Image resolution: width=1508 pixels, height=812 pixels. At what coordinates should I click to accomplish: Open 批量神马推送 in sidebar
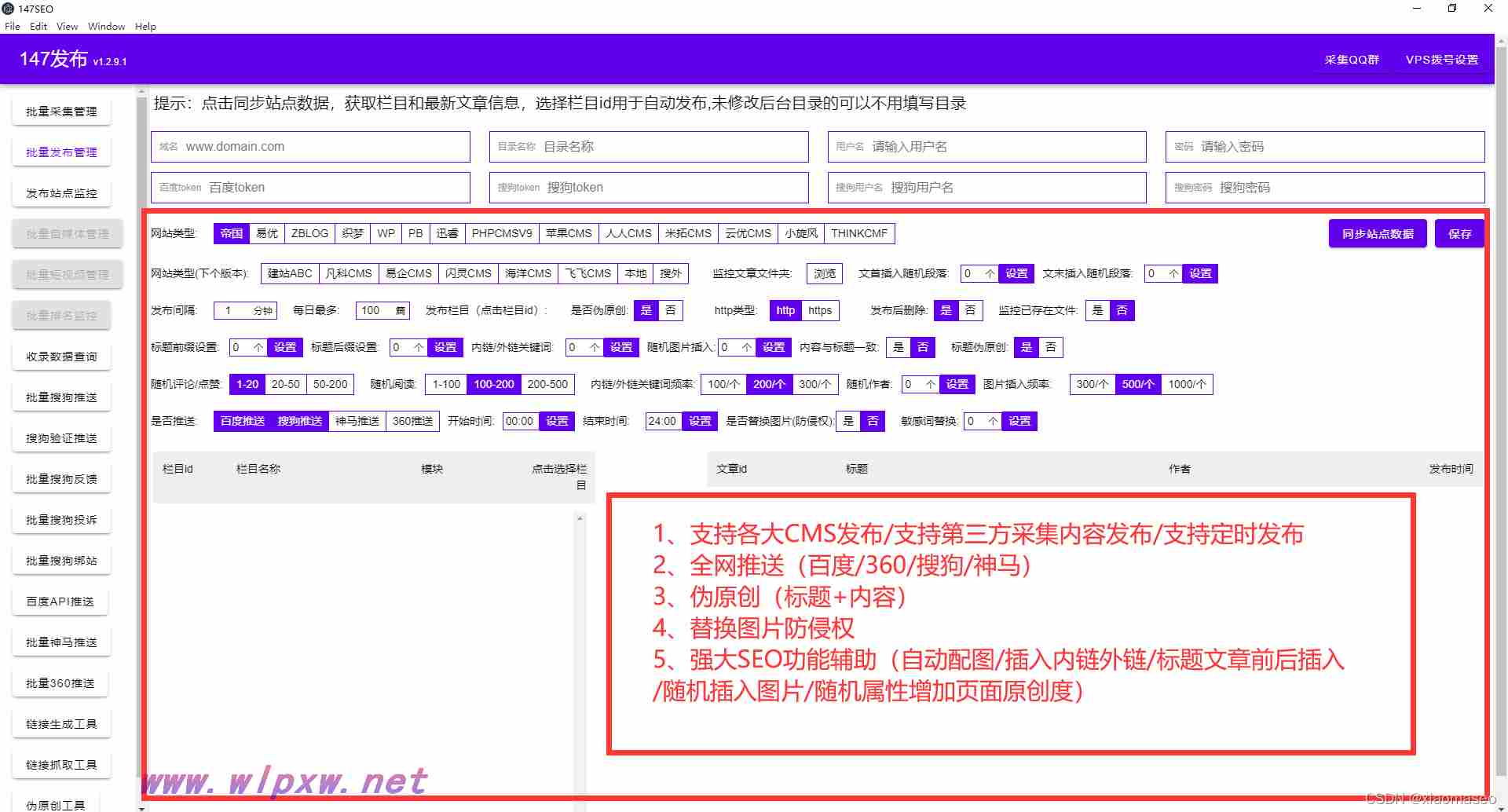[61, 642]
